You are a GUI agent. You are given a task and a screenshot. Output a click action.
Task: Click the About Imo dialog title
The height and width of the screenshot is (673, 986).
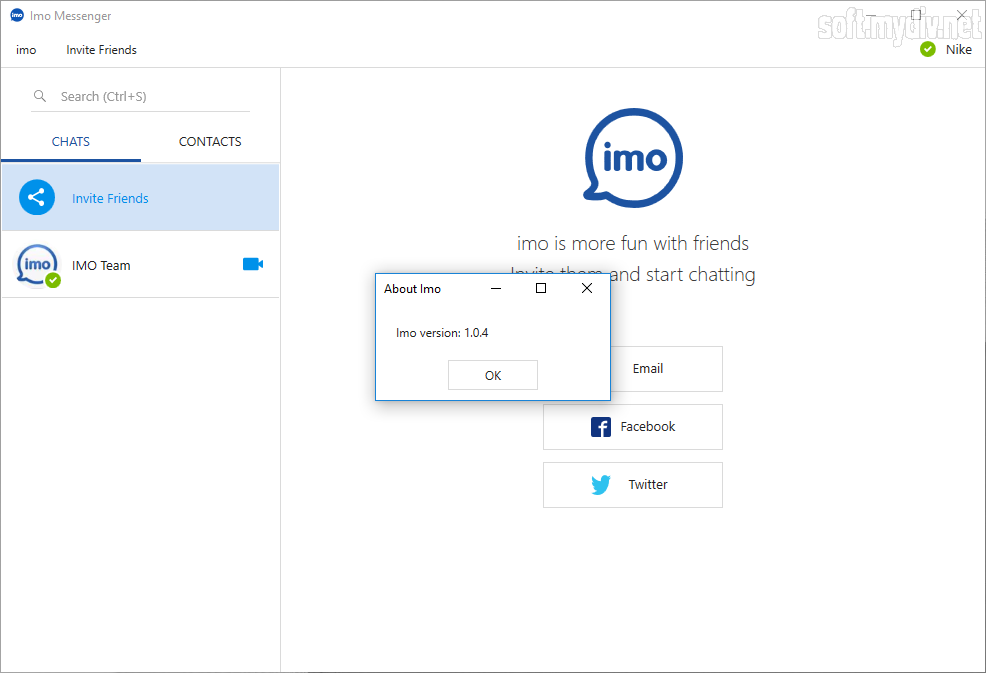(x=413, y=289)
